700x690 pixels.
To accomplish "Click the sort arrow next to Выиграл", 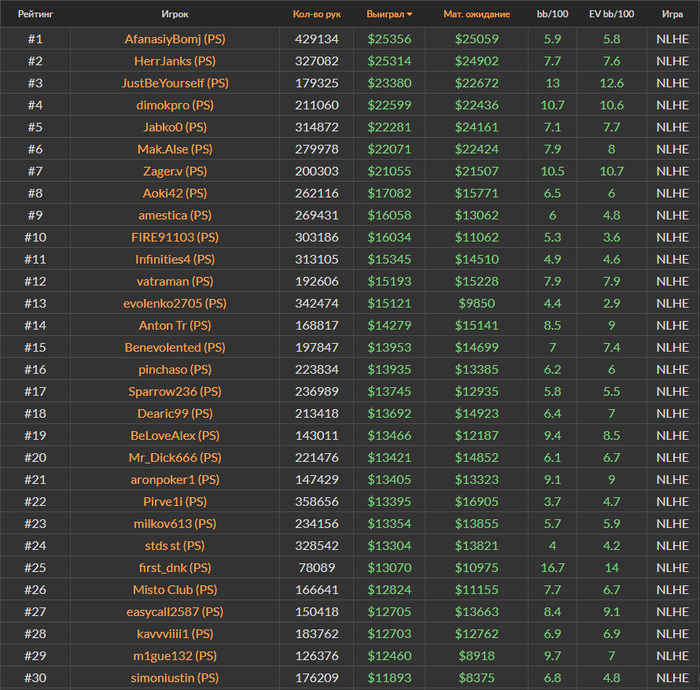I will 410,15.
